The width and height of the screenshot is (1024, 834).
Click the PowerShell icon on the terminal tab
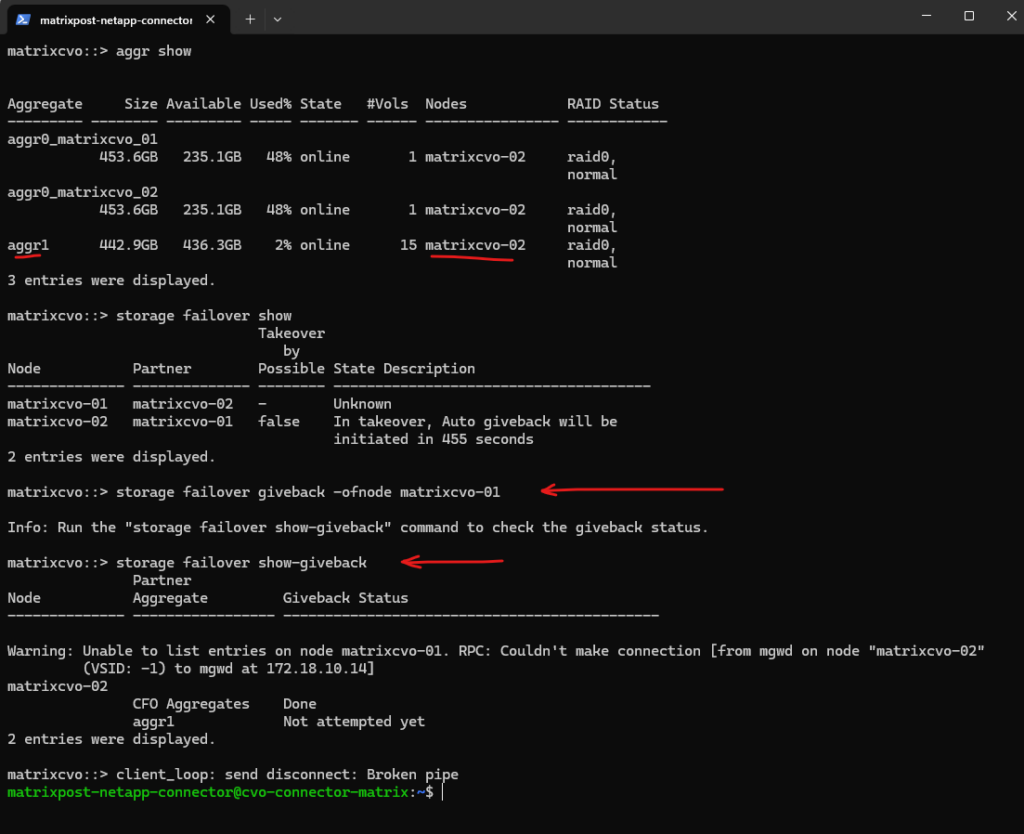pos(22,19)
